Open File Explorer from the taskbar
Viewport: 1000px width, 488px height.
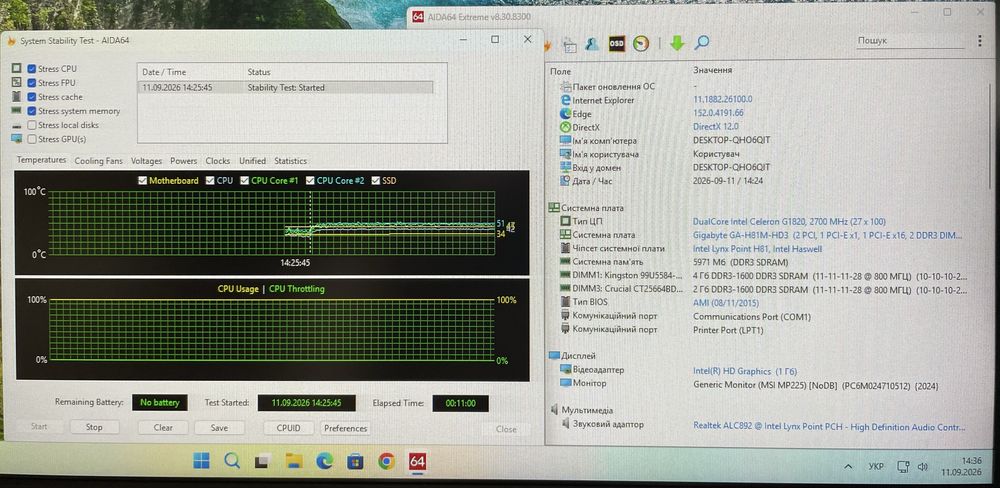[x=293, y=461]
